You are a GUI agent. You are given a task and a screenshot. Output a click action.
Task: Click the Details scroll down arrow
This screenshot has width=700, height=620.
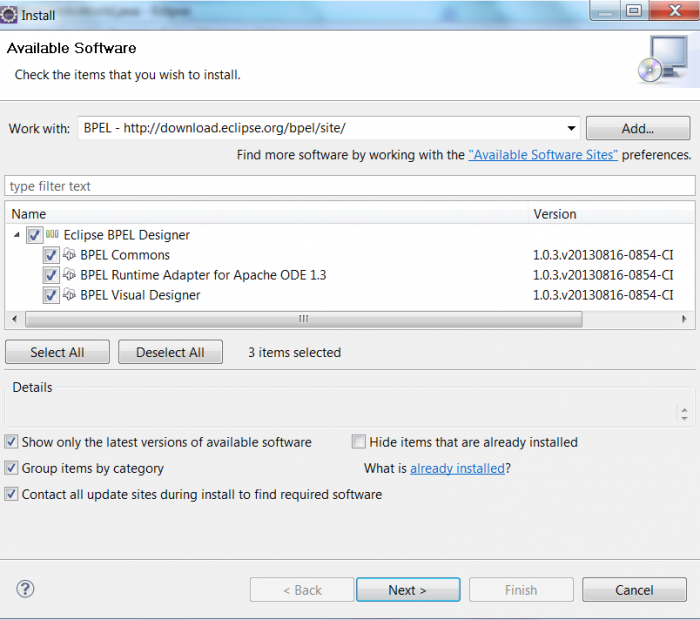(x=684, y=418)
